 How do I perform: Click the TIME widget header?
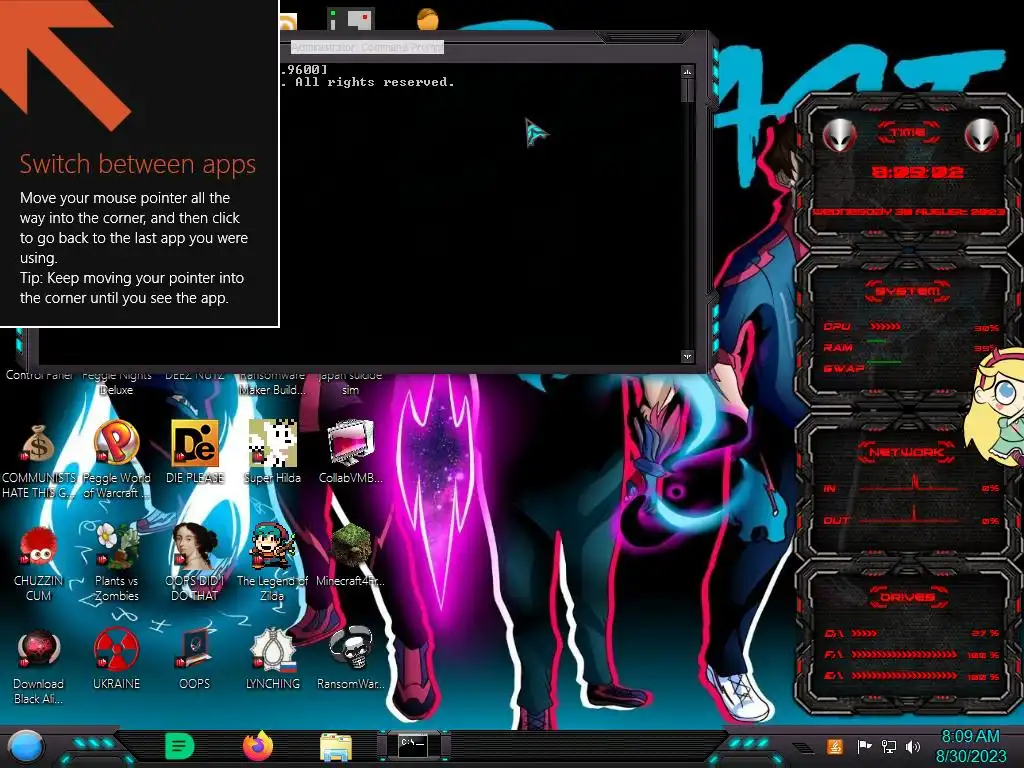pos(908,132)
